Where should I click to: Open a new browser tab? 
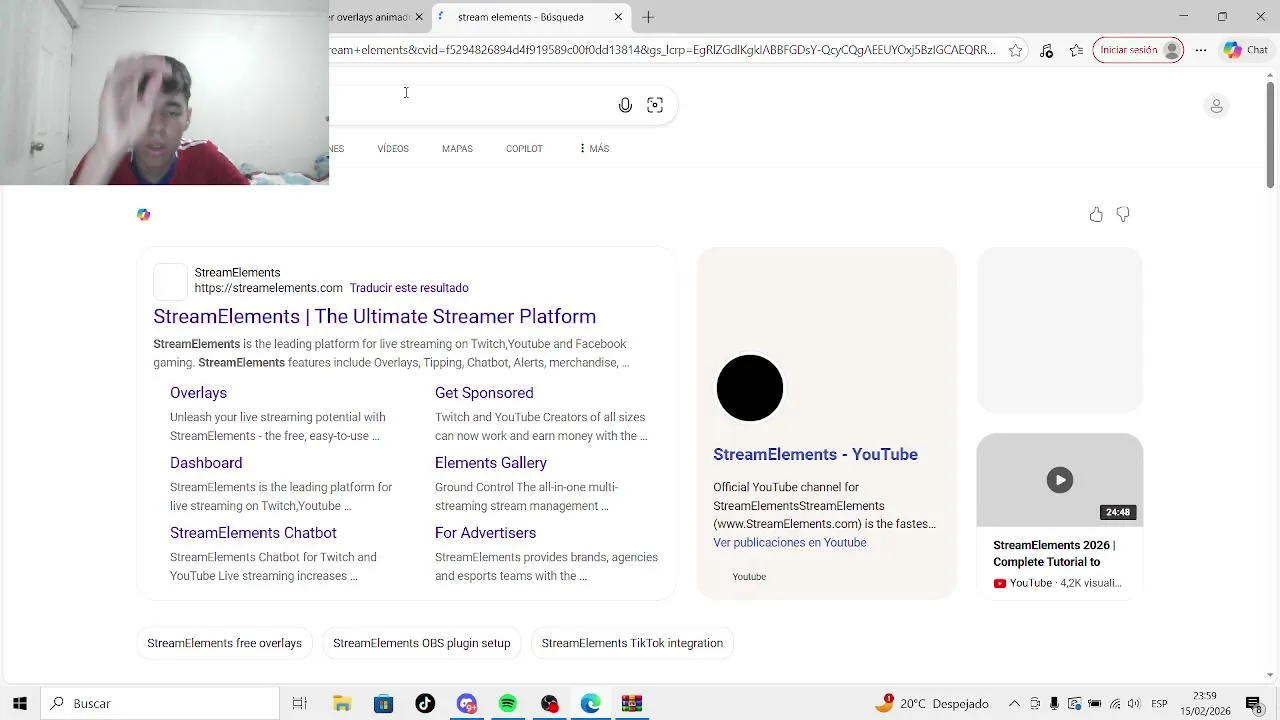[648, 17]
